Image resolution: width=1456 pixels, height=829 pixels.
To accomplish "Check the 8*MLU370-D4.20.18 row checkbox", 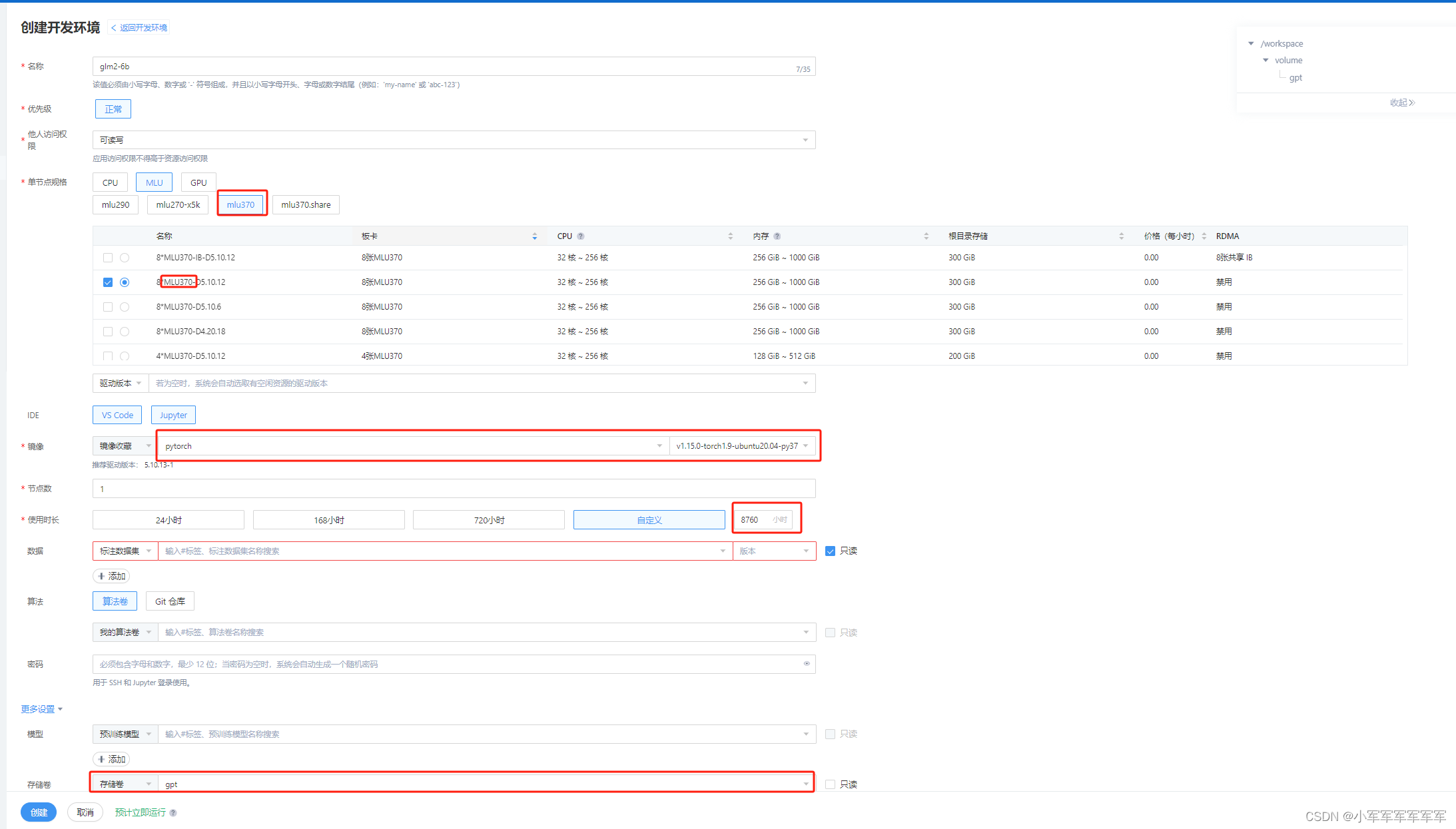I will 108,332.
